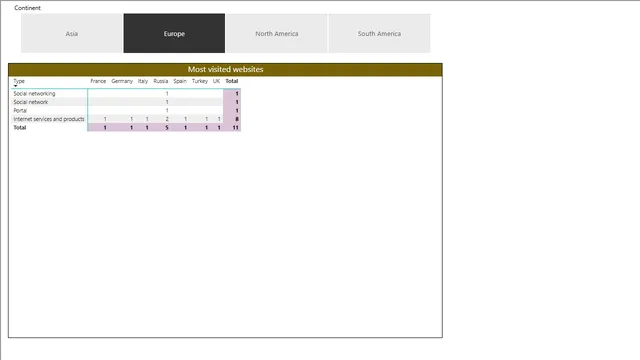Screen dimensions: 640x360
Task: Select the 'Social network' row label
Action: point(31,102)
